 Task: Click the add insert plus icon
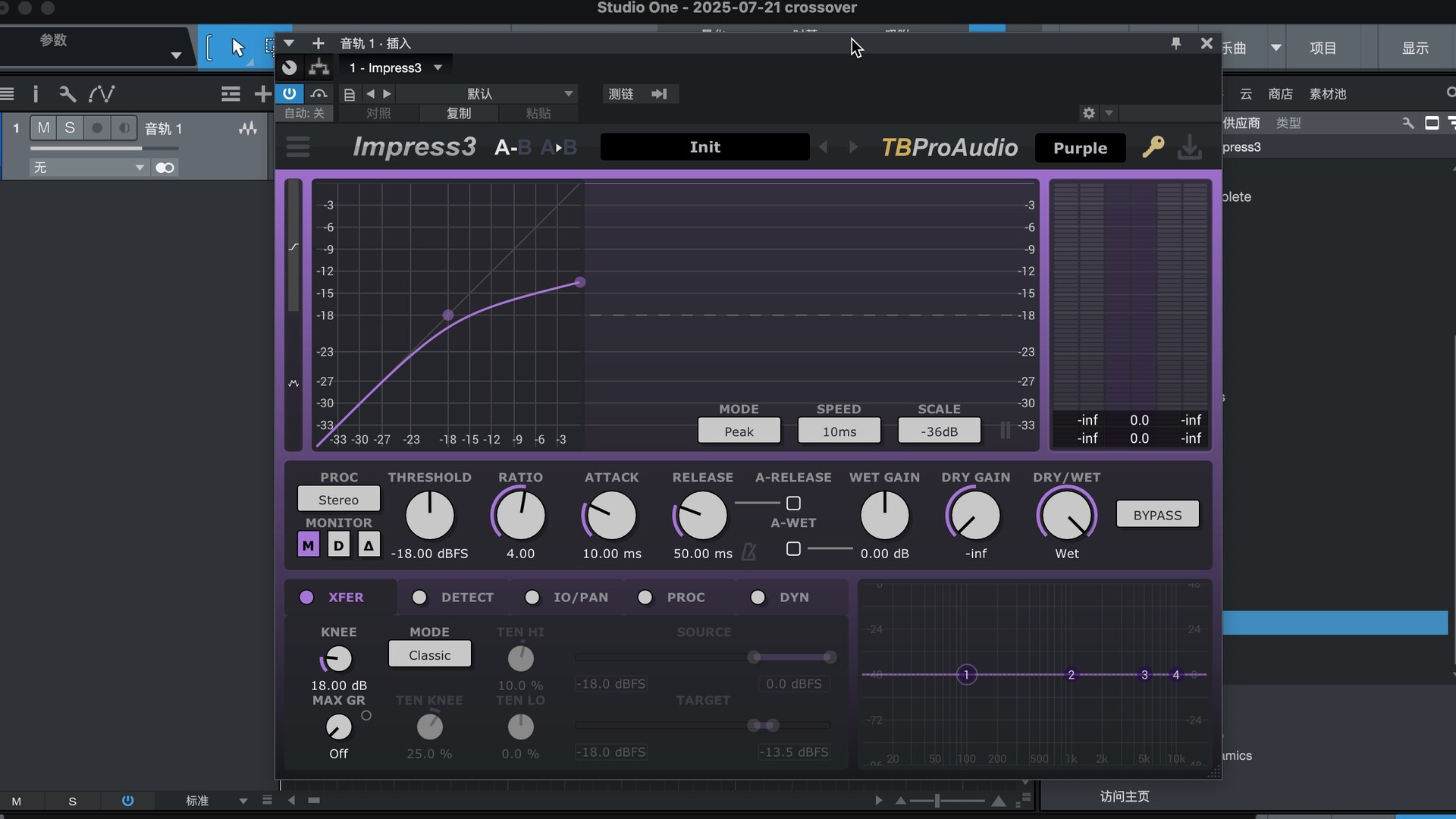coord(318,43)
